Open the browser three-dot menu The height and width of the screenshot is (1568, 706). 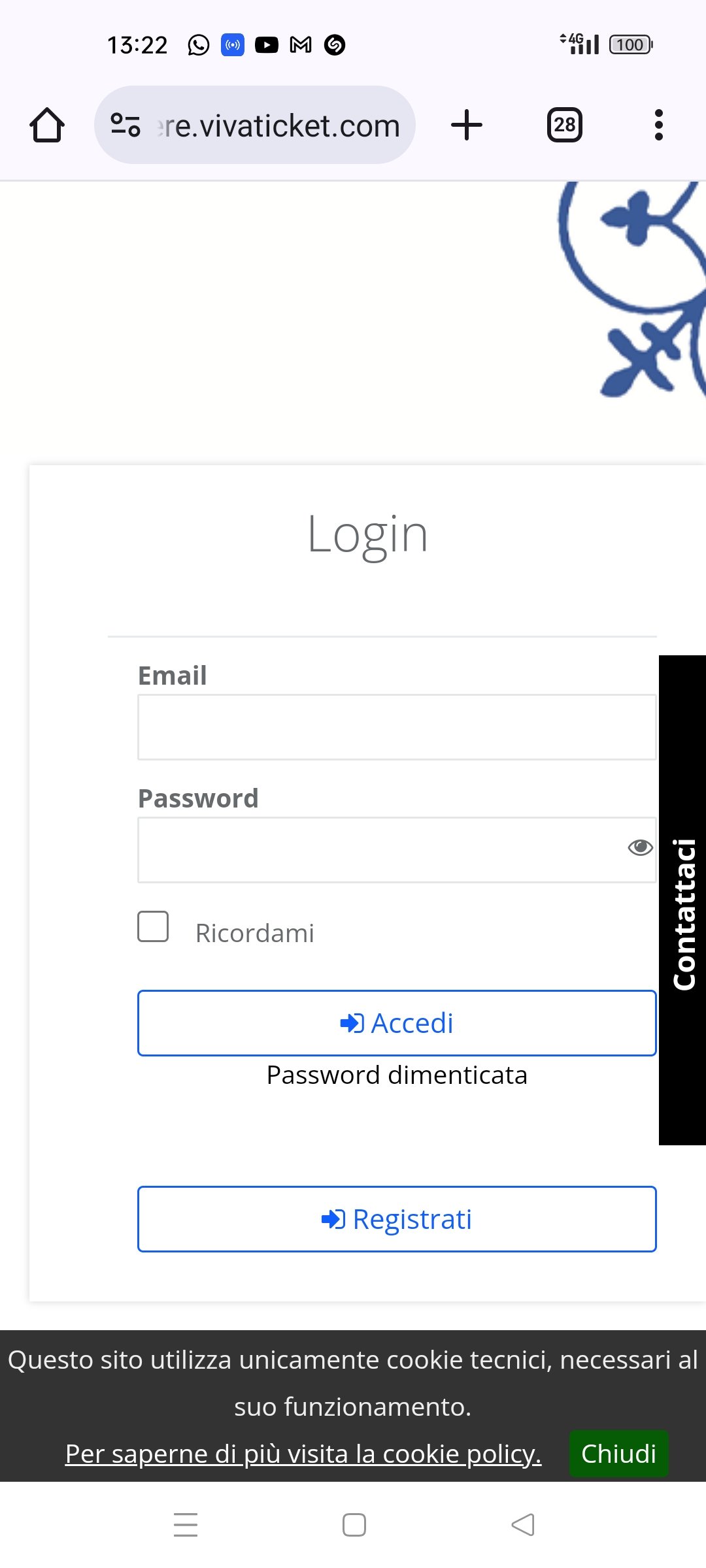click(x=659, y=125)
